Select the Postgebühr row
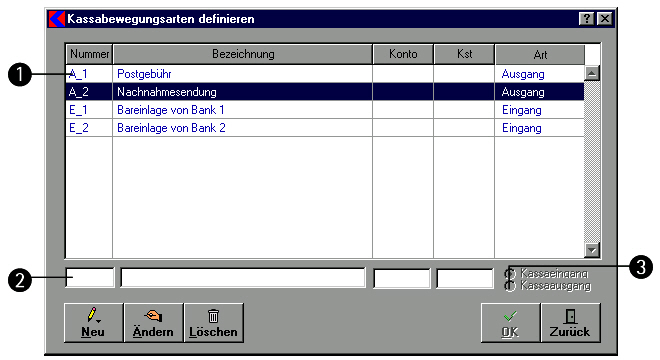 [x=325, y=74]
